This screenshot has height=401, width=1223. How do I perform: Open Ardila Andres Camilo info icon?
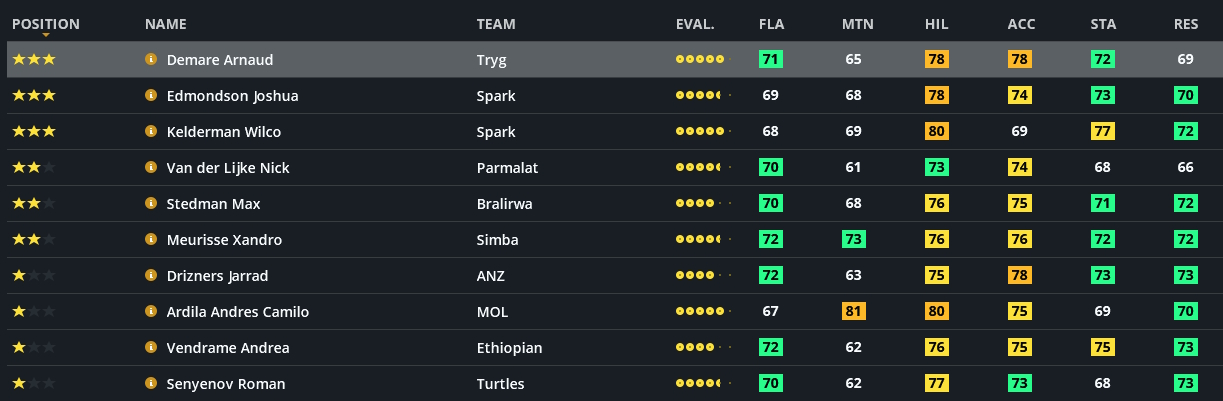point(151,312)
